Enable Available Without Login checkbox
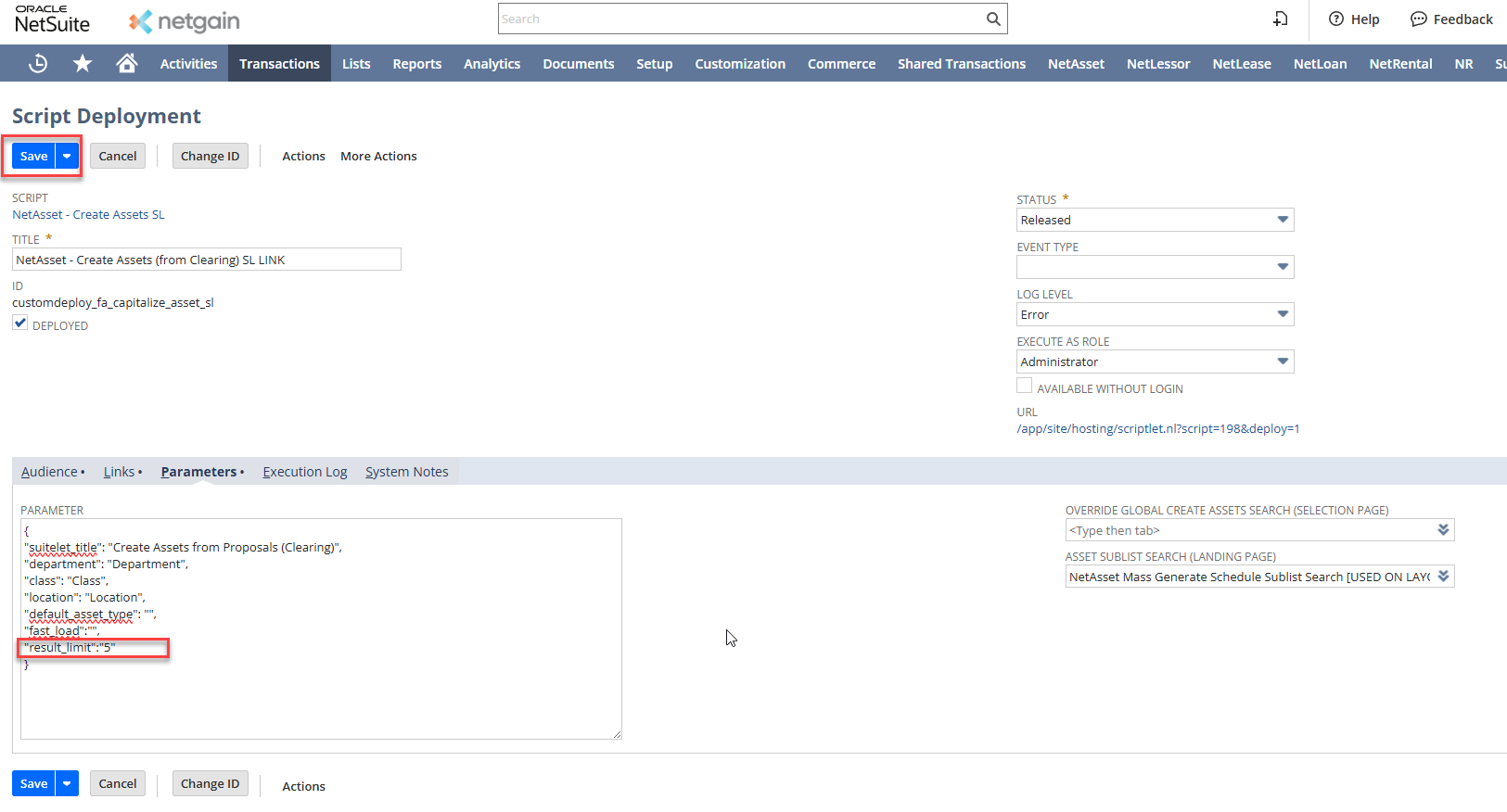 (1025, 386)
